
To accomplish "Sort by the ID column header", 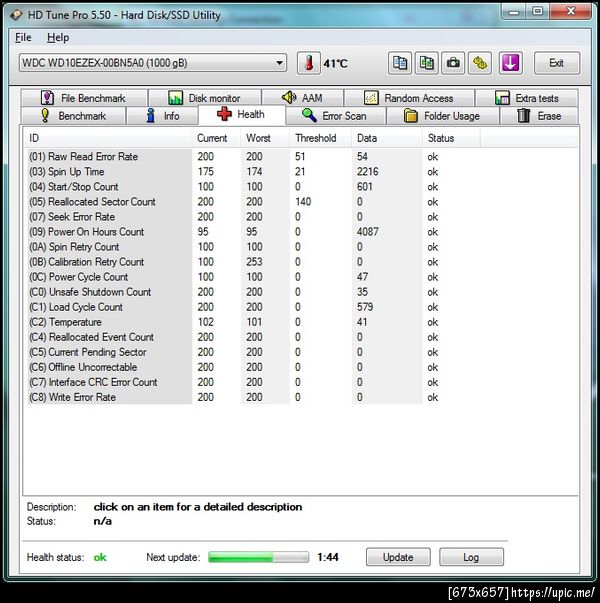I will tap(108, 138).
